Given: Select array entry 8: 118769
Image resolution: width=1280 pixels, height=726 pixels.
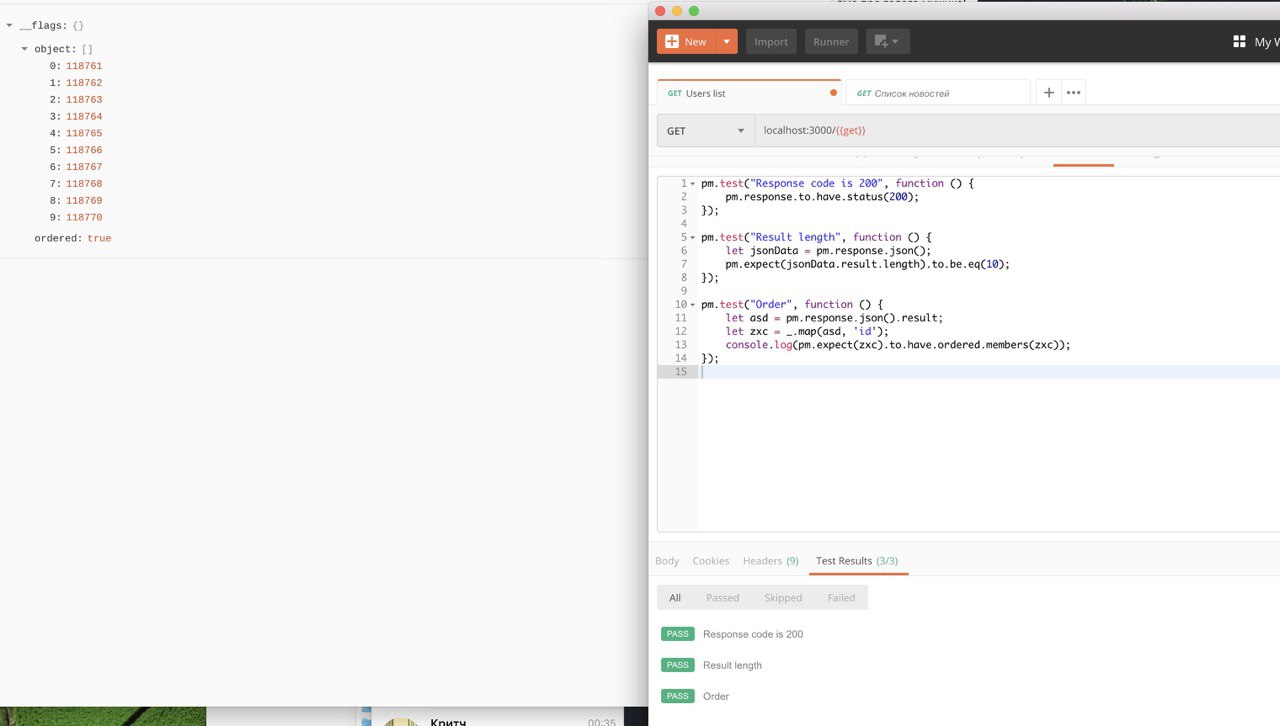Looking at the screenshot, I should coord(76,201).
